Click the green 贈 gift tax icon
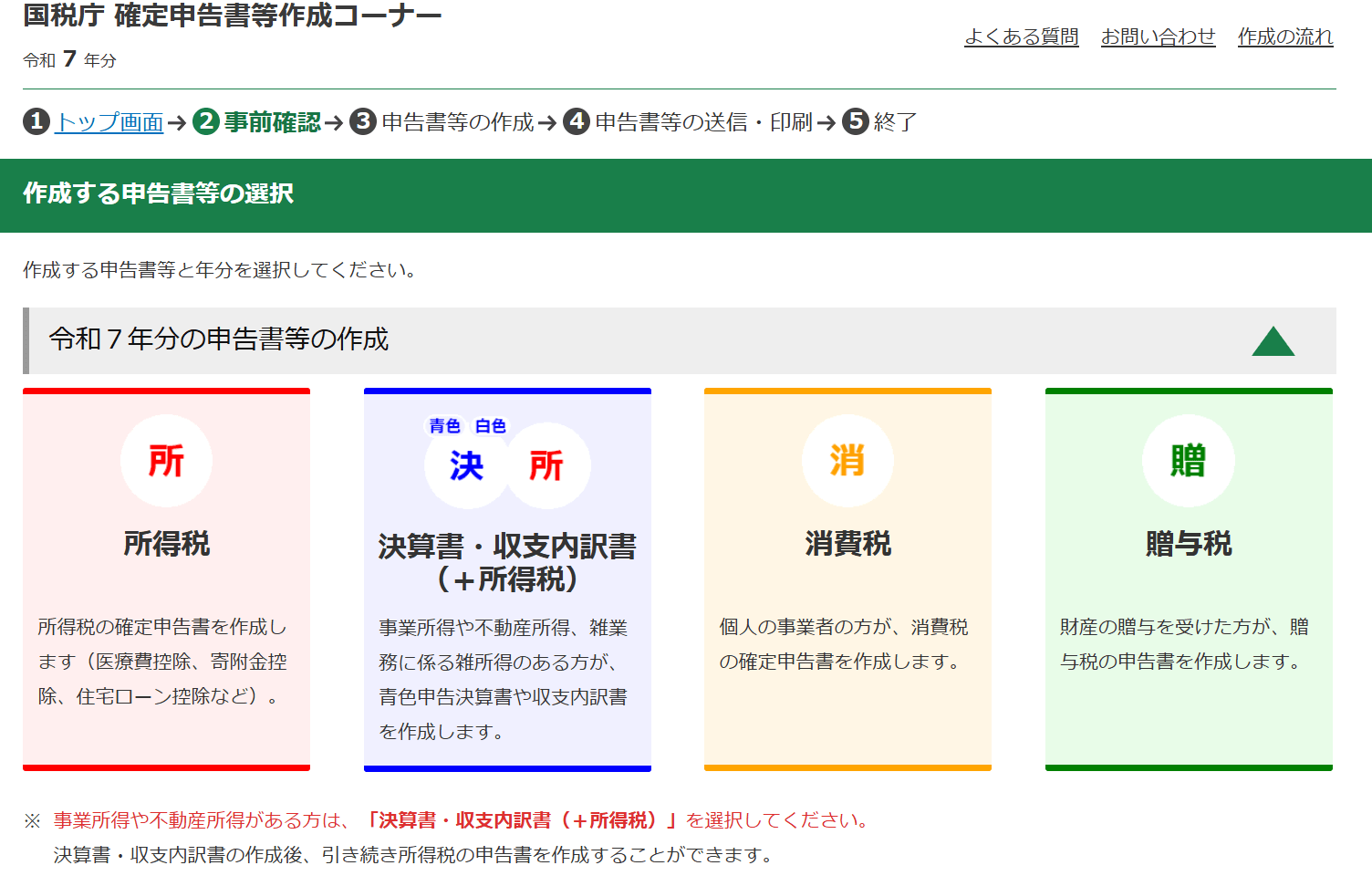 (x=1188, y=461)
